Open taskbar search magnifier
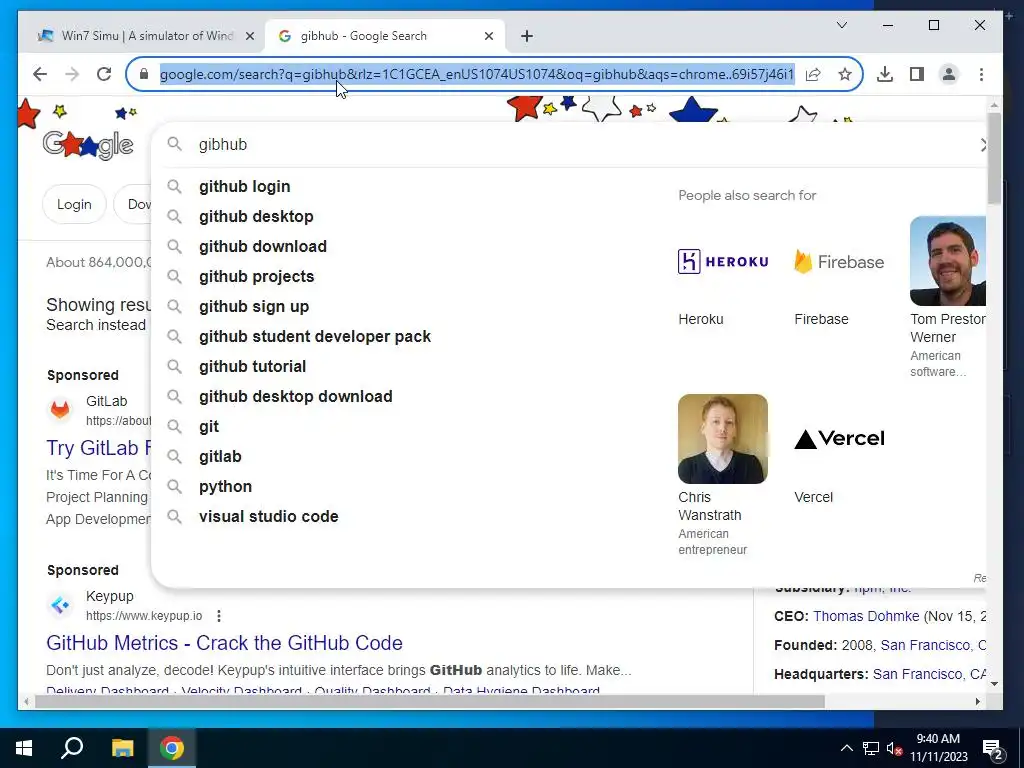Screen dimensions: 1024x768 click(x=72, y=748)
